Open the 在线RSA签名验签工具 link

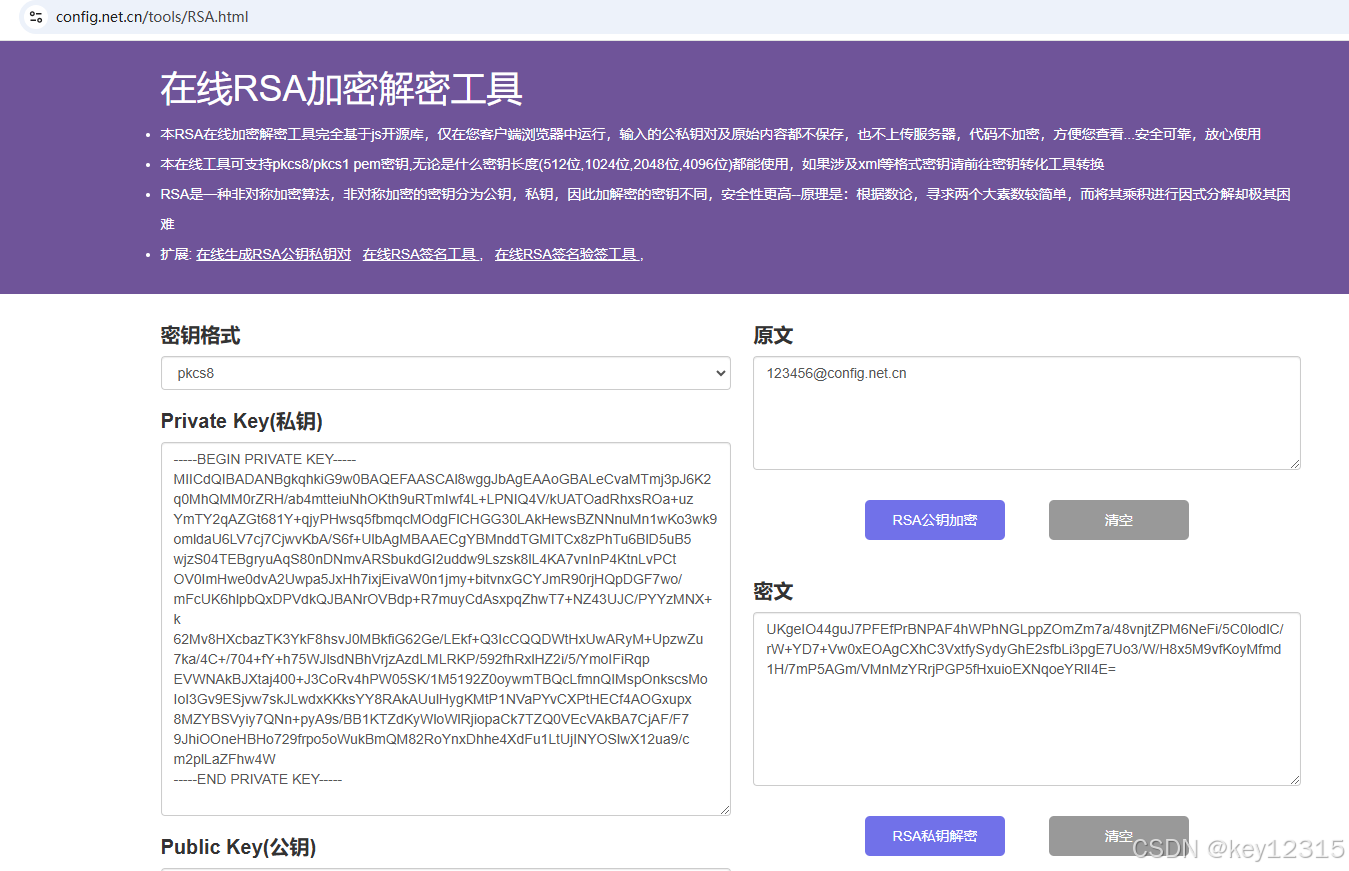tap(566, 254)
